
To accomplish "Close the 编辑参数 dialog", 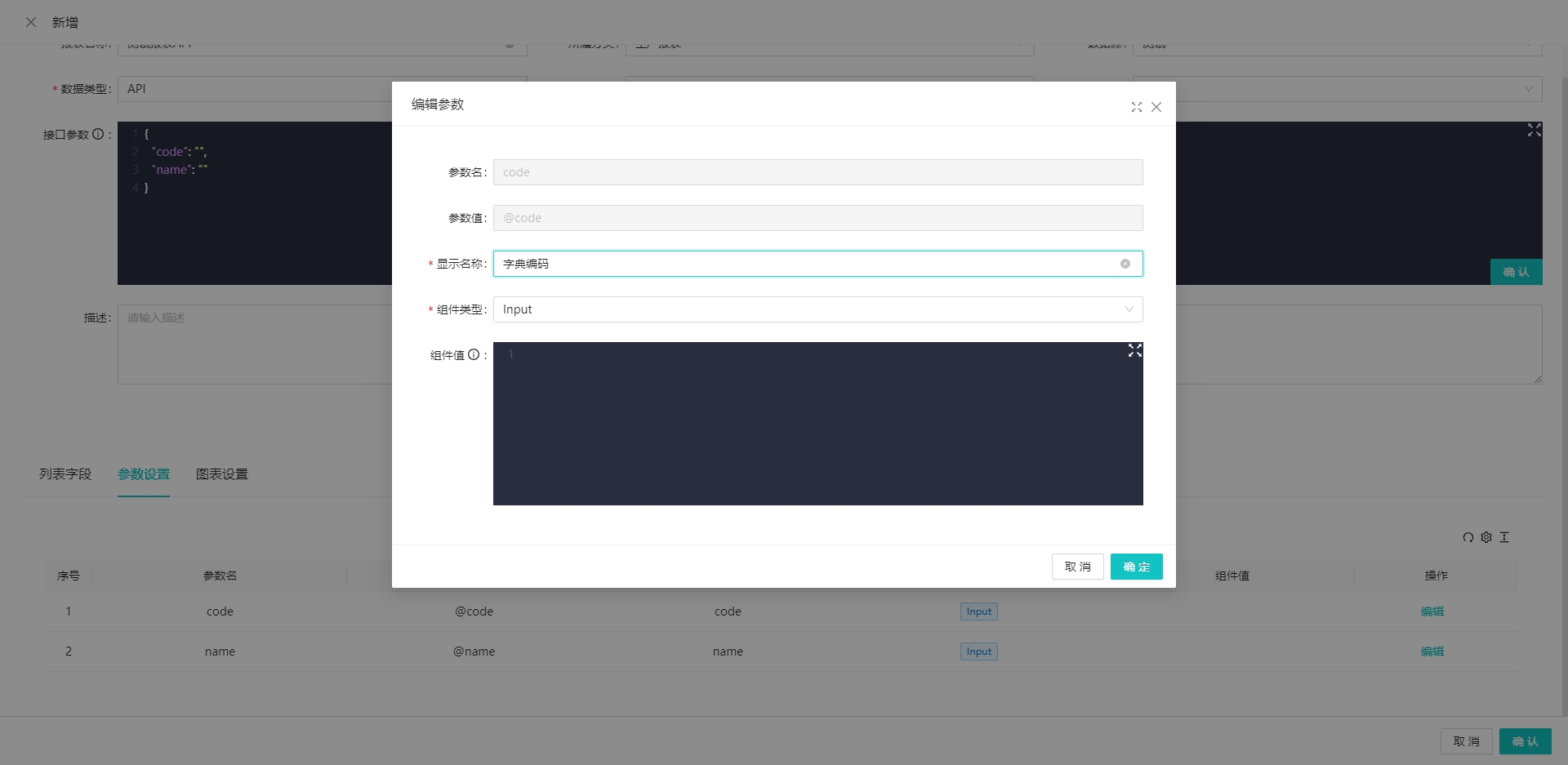I will (x=1156, y=107).
